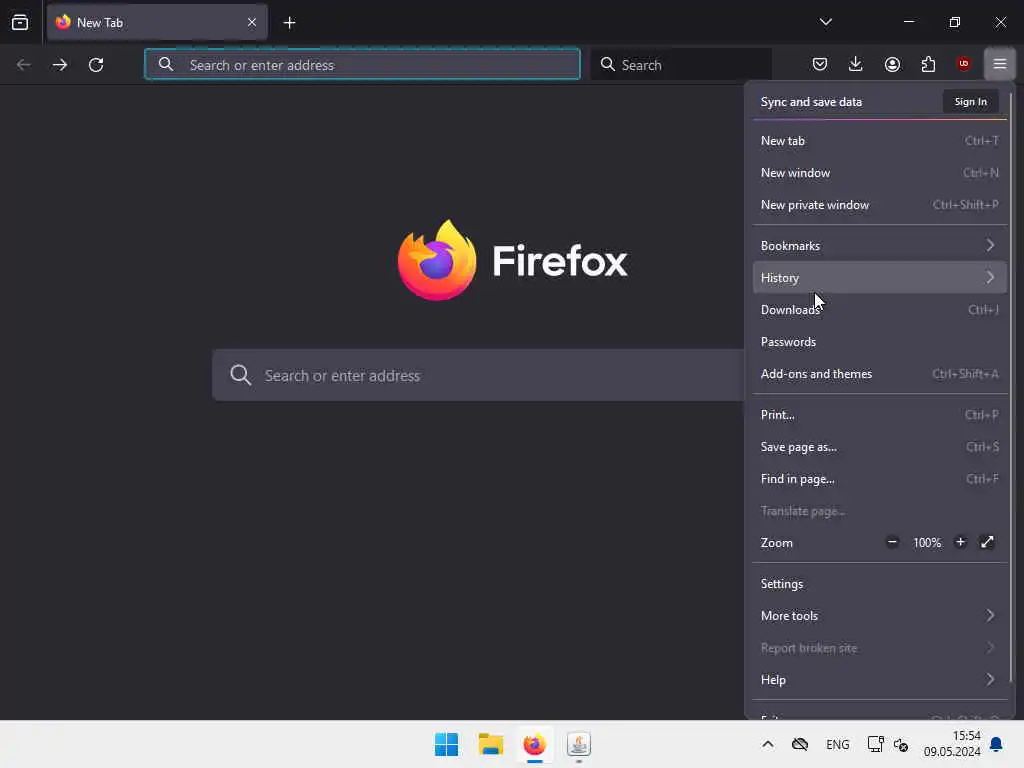
Task: Click the muted volume tray icon
Action: pyautogui.click(x=901, y=744)
